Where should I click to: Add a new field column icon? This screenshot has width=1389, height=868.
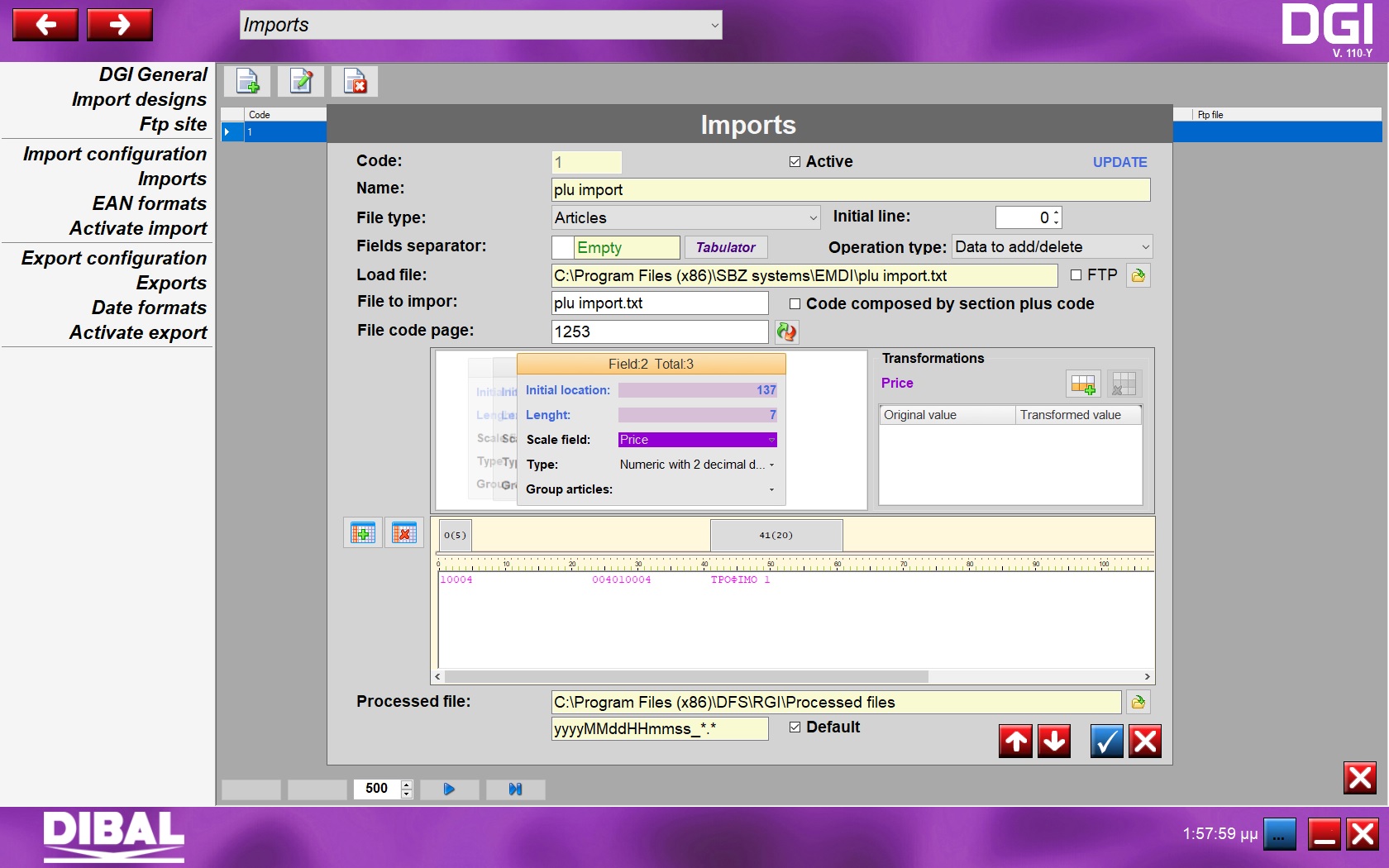[363, 533]
